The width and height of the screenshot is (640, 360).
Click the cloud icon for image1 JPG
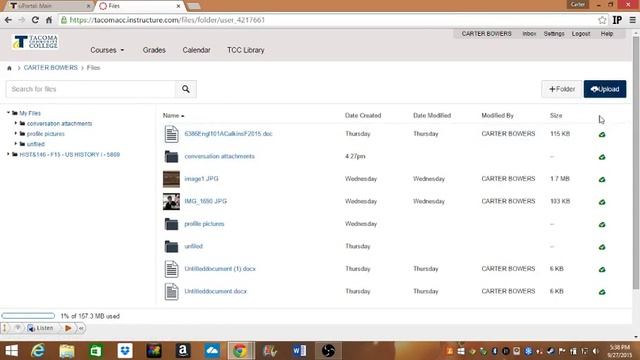tap(602, 179)
